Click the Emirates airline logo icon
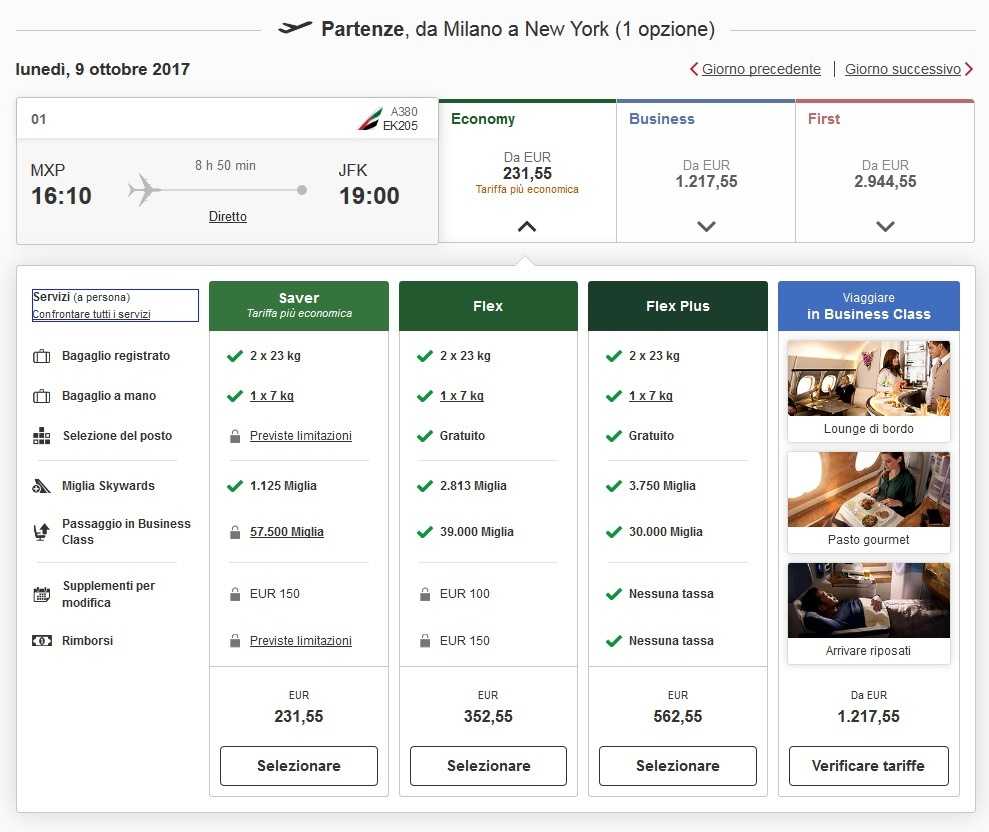The width and height of the screenshot is (989, 832). [370, 119]
